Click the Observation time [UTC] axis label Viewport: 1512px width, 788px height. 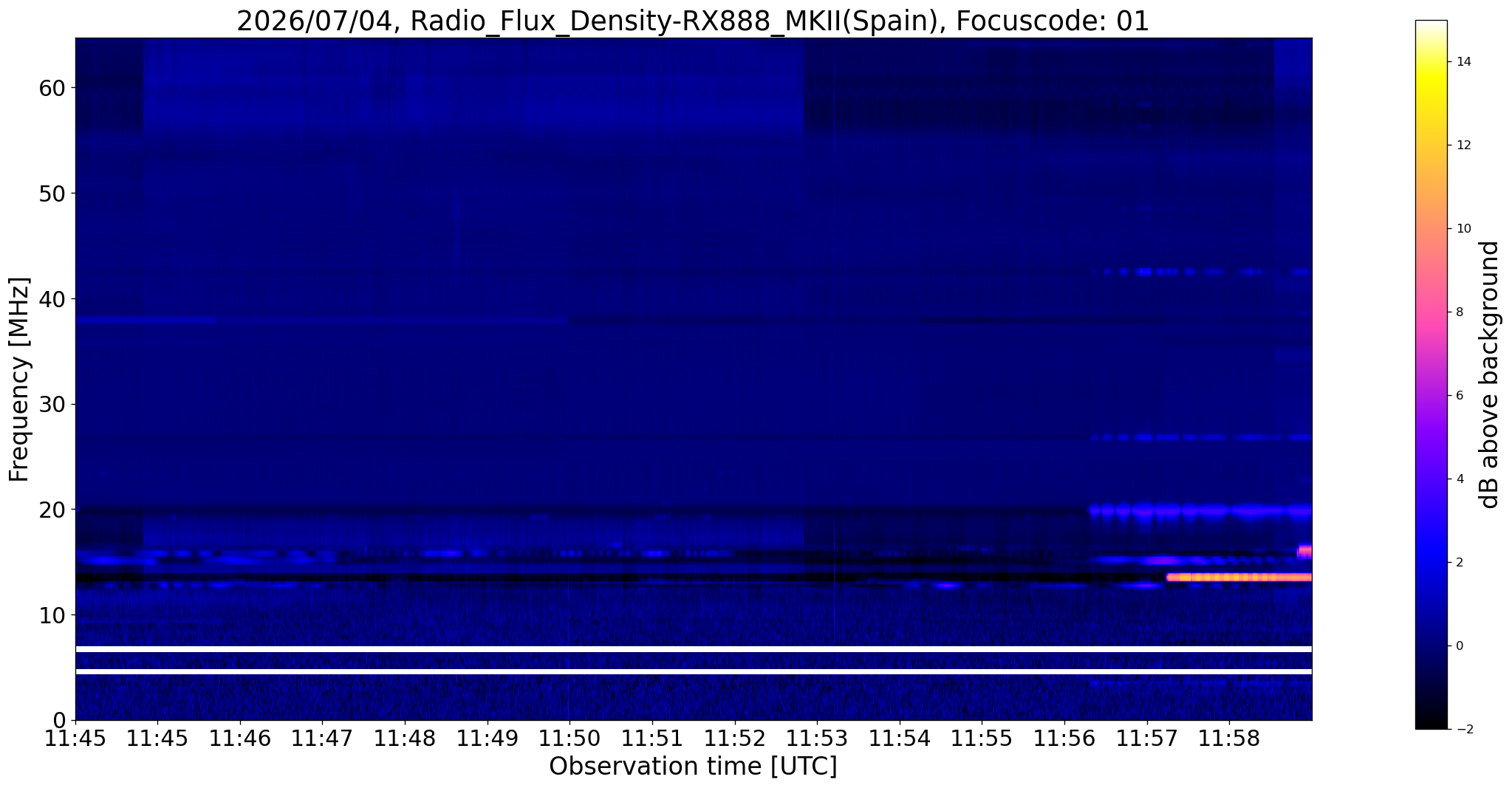pos(693,767)
